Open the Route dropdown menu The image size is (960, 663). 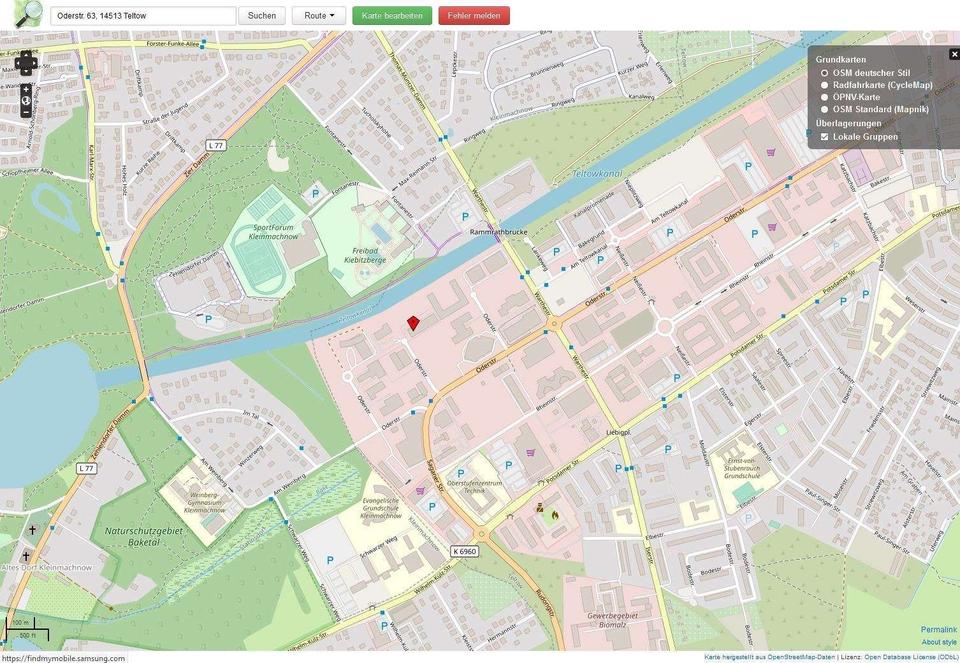(x=319, y=16)
